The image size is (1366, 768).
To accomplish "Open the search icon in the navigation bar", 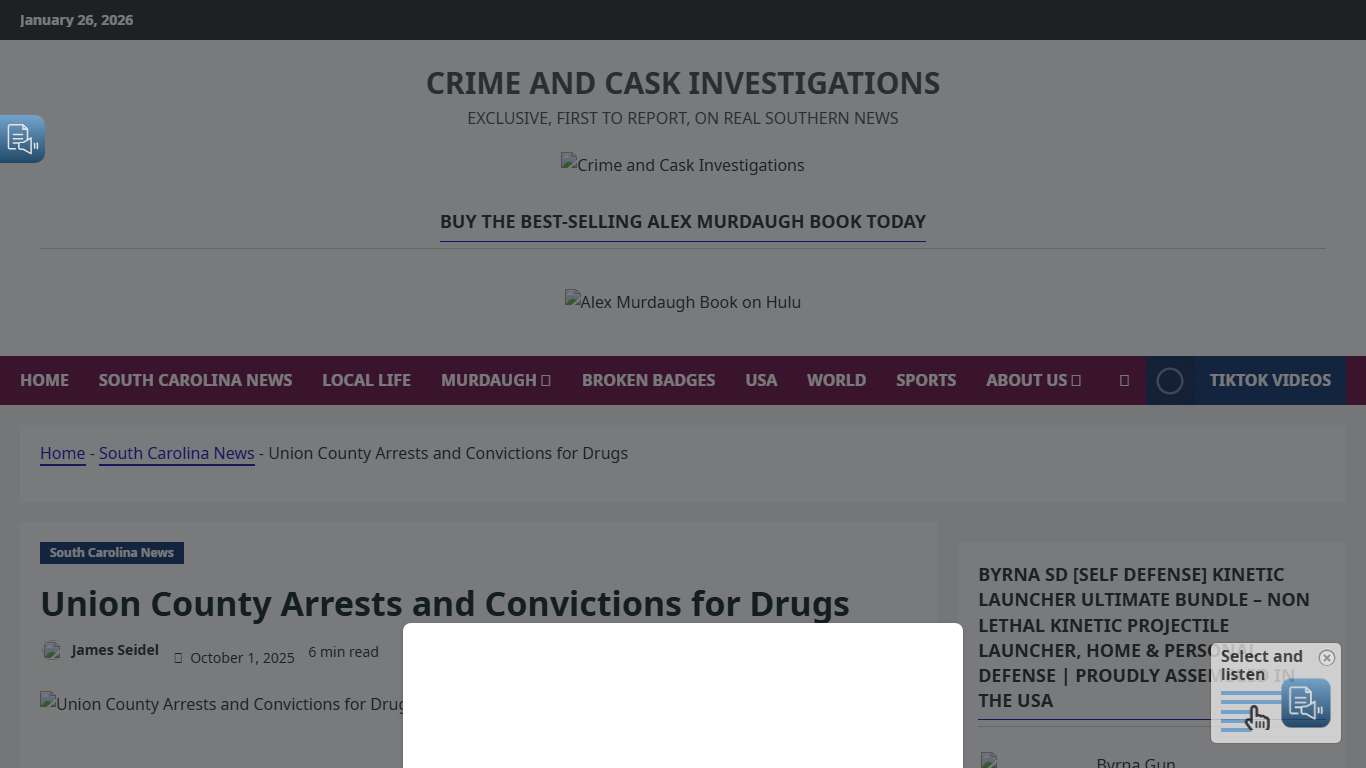I will pos(1123,380).
